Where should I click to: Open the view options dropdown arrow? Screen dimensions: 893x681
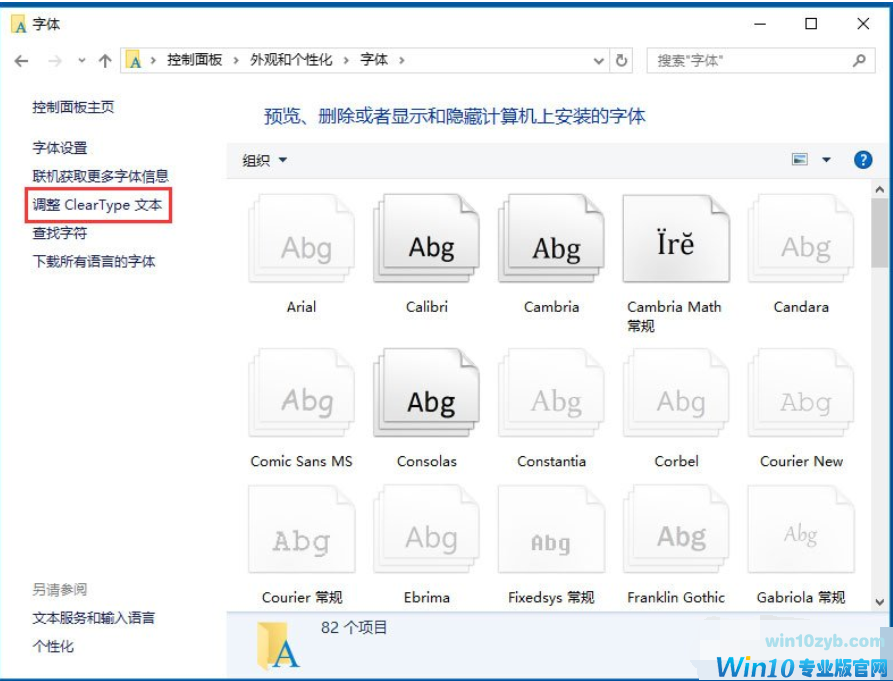[826, 159]
